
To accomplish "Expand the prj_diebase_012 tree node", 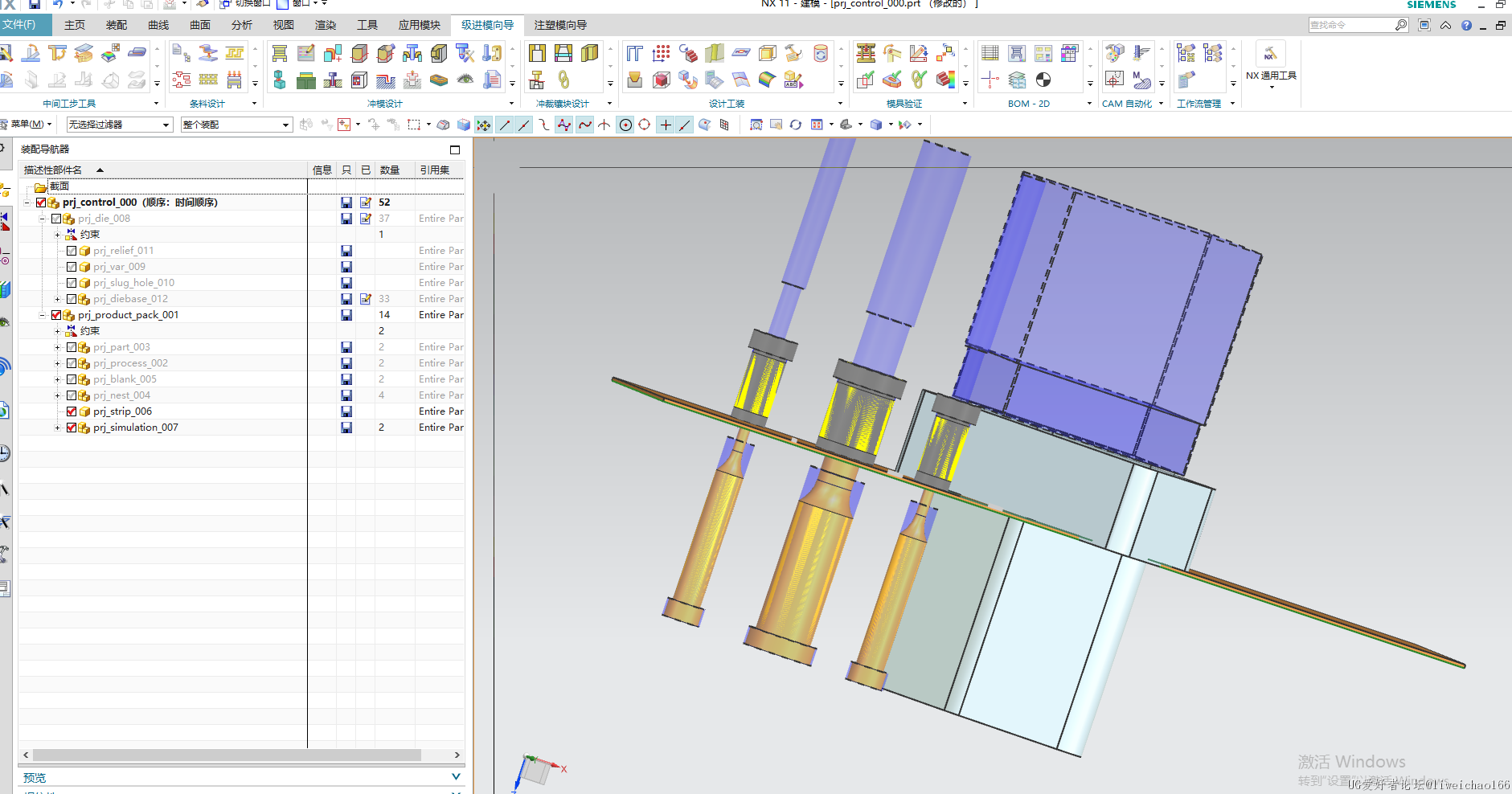I will (57, 299).
